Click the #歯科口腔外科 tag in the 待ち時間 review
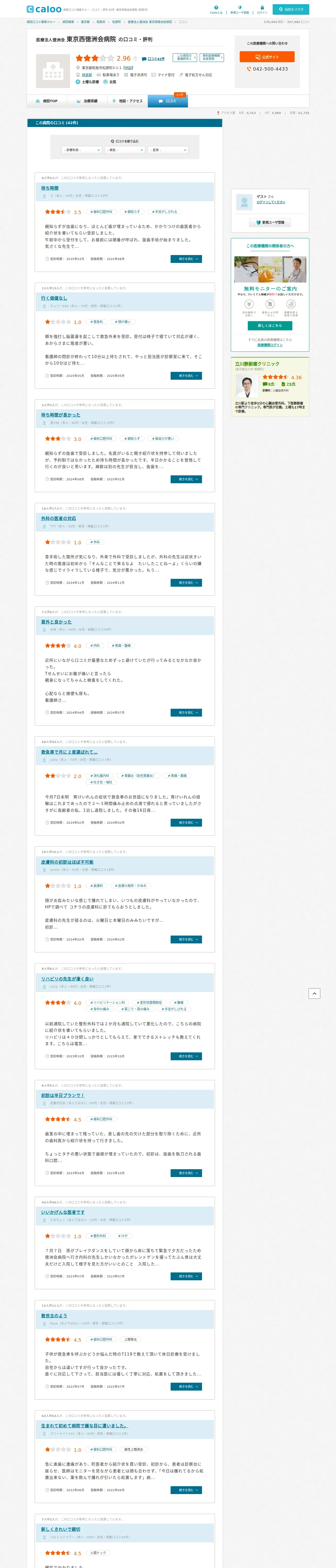The height and width of the screenshot is (1568, 336). (101, 212)
